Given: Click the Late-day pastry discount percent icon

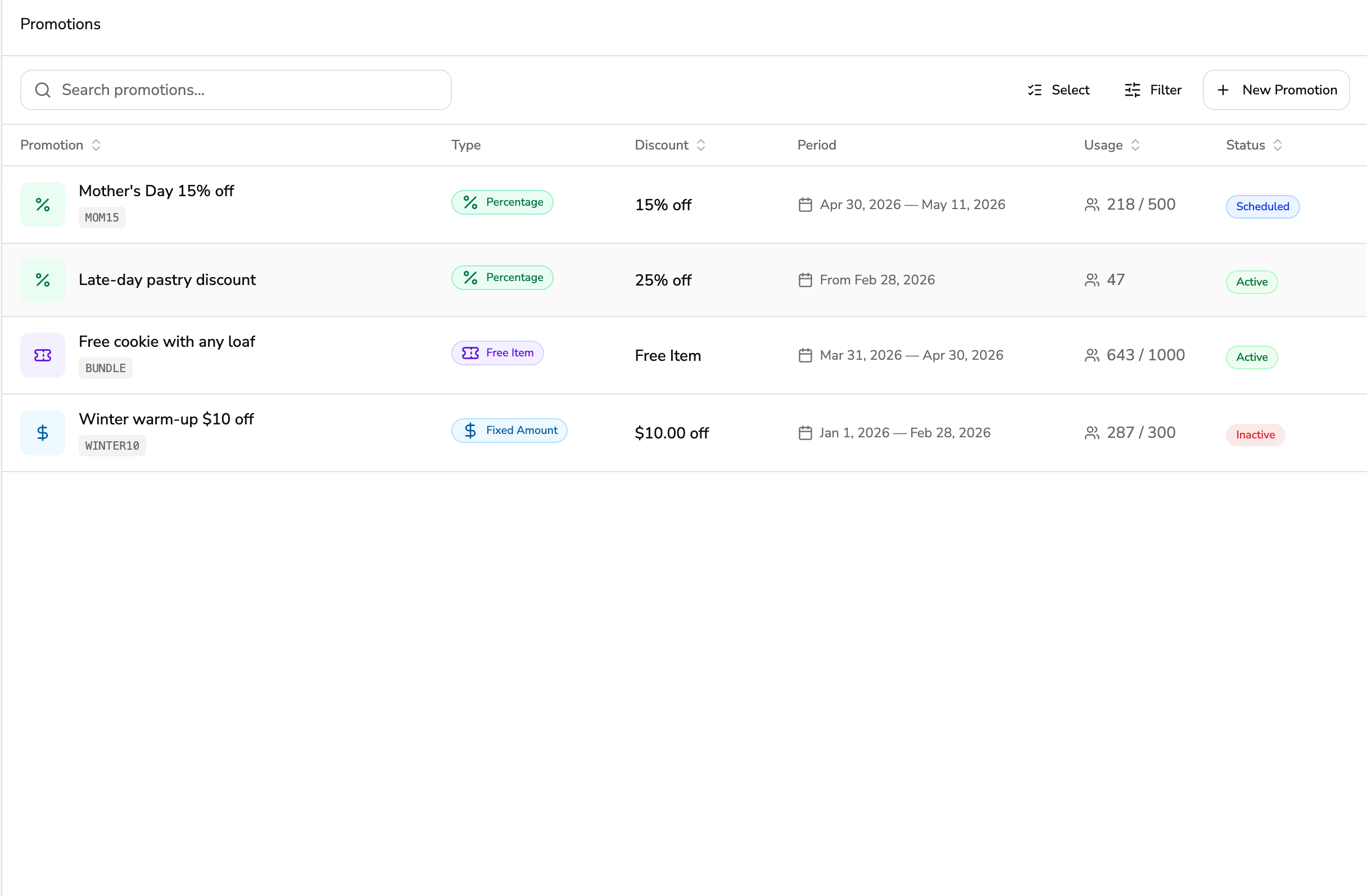Looking at the screenshot, I should coord(43,280).
